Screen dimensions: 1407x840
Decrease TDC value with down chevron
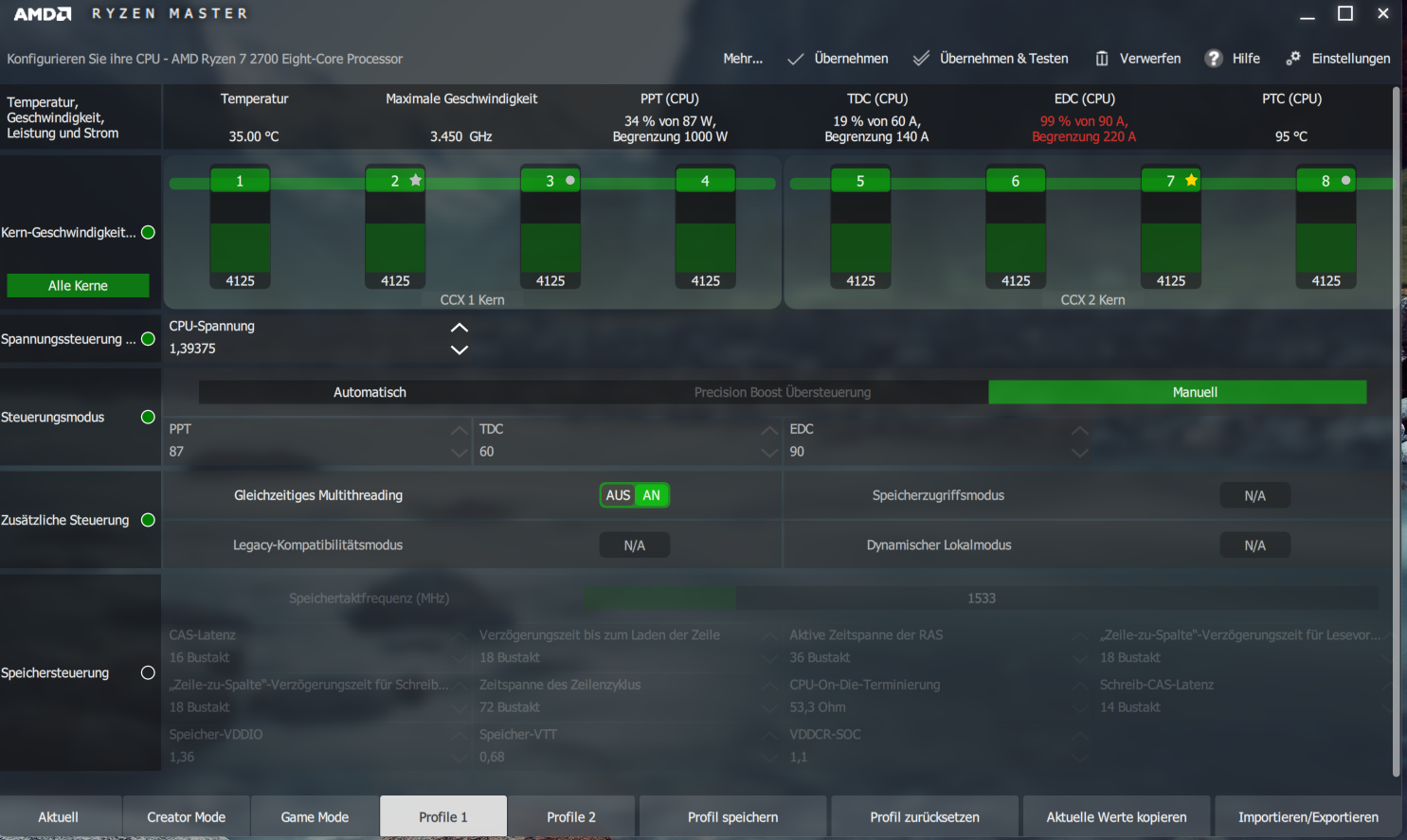click(x=769, y=453)
